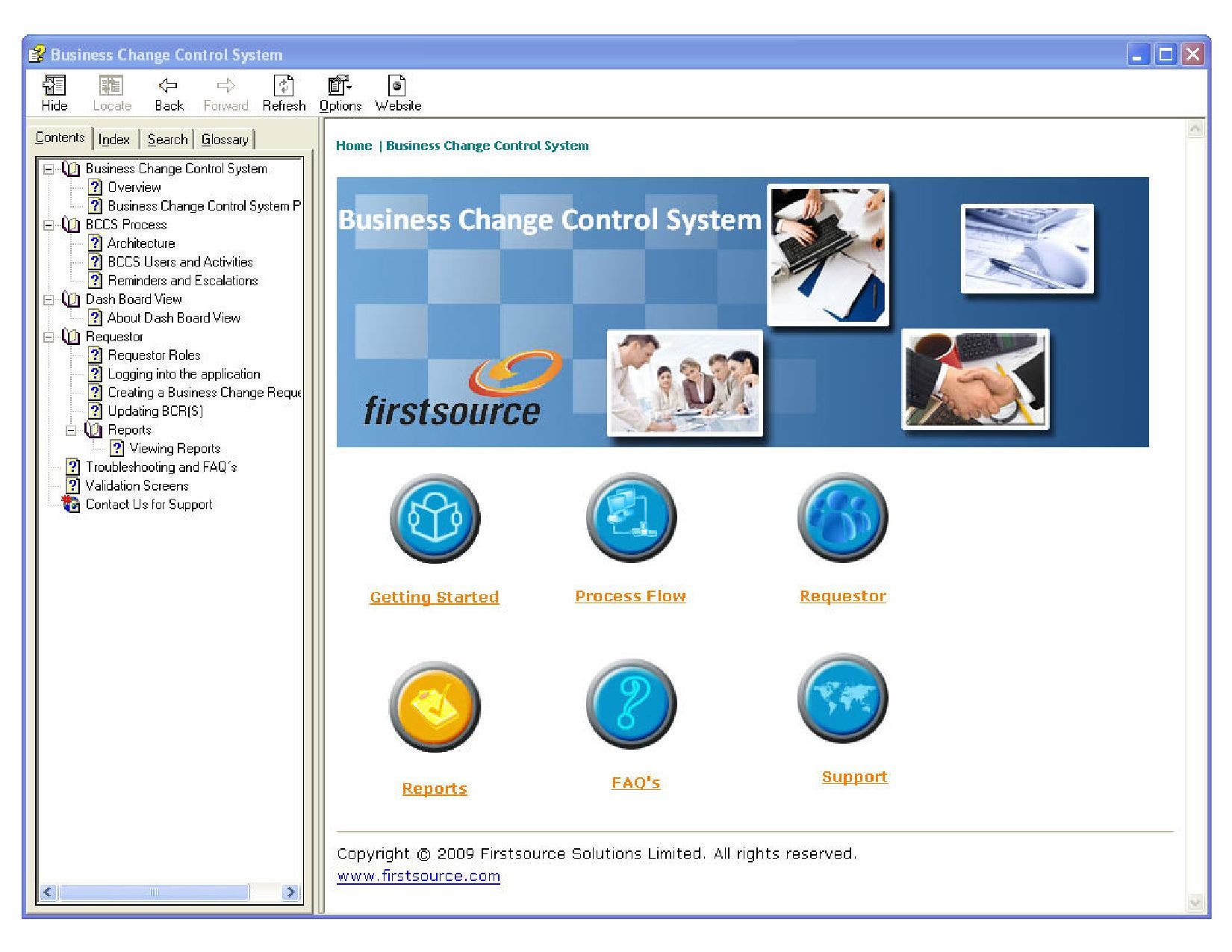The width and height of the screenshot is (1232, 952).
Task: Collapse the BCCS Process tree node
Action: click(x=49, y=225)
